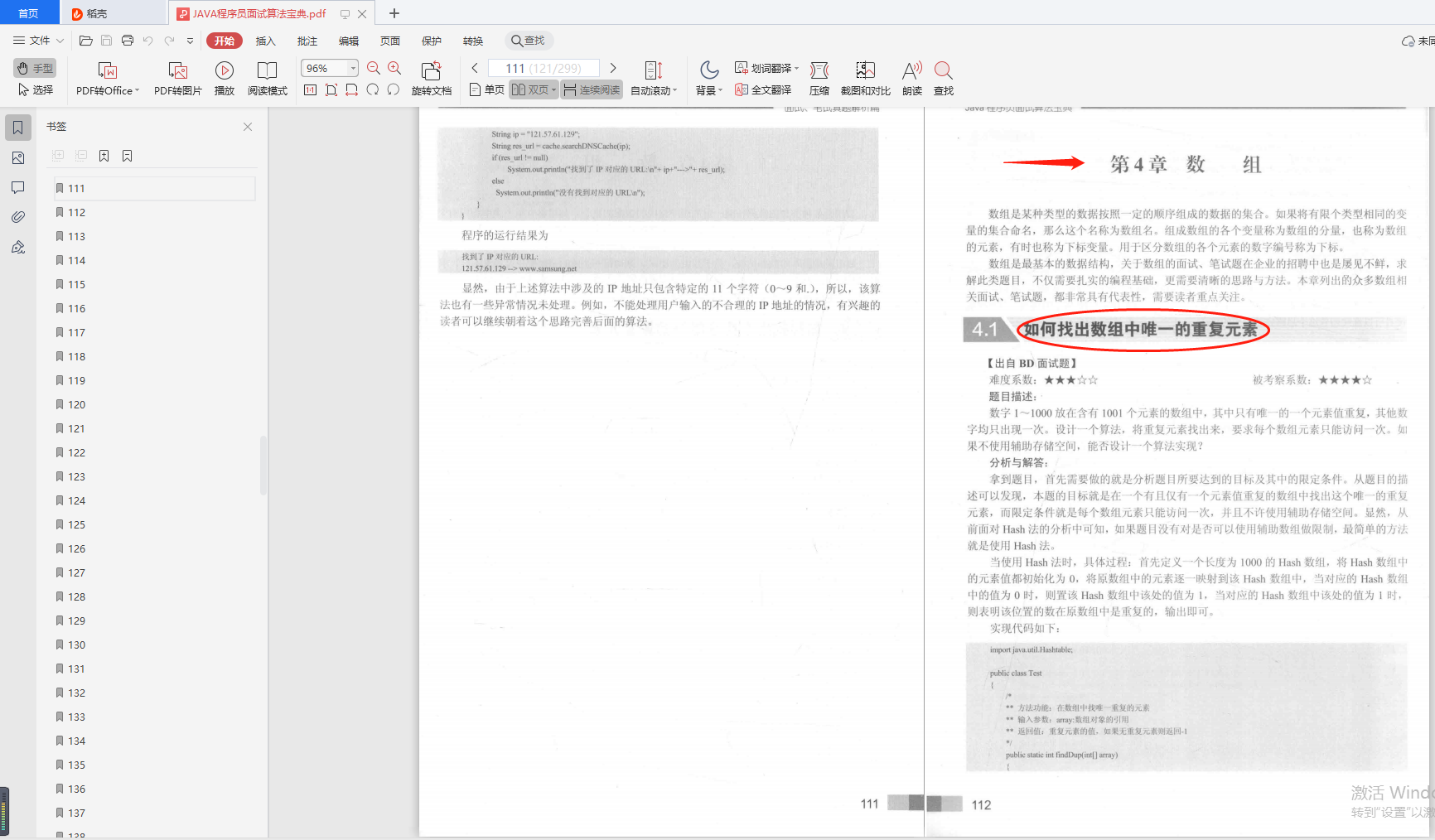The height and width of the screenshot is (840, 1435).
Task: Open 自动滚动 auto-scroll dropdown
Action: 654,80
